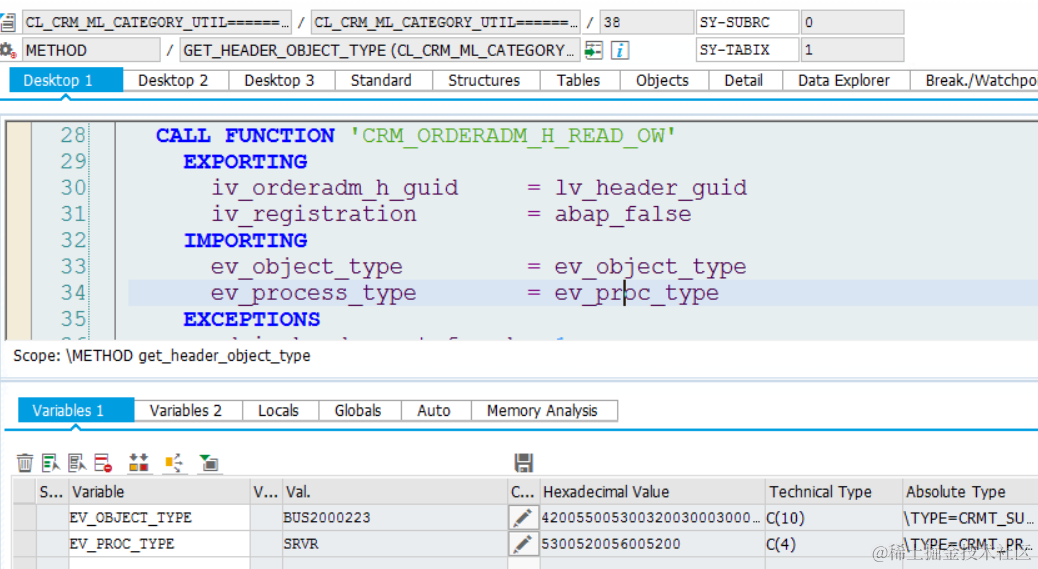Switch to the Desktop 2 tab
Viewport: 1038px width, 569px height.
(173, 81)
